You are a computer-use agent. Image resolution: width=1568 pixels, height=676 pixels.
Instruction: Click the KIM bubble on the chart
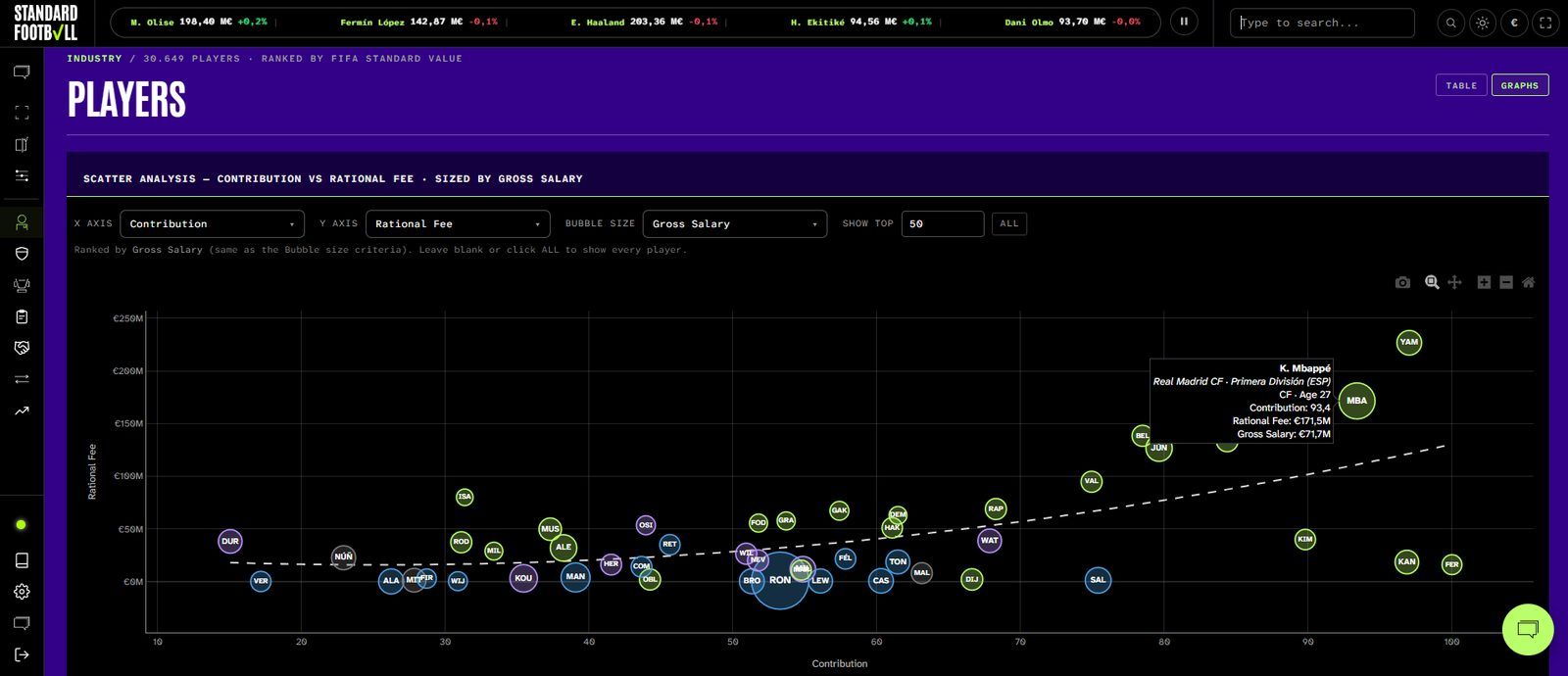[x=1304, y=540]
